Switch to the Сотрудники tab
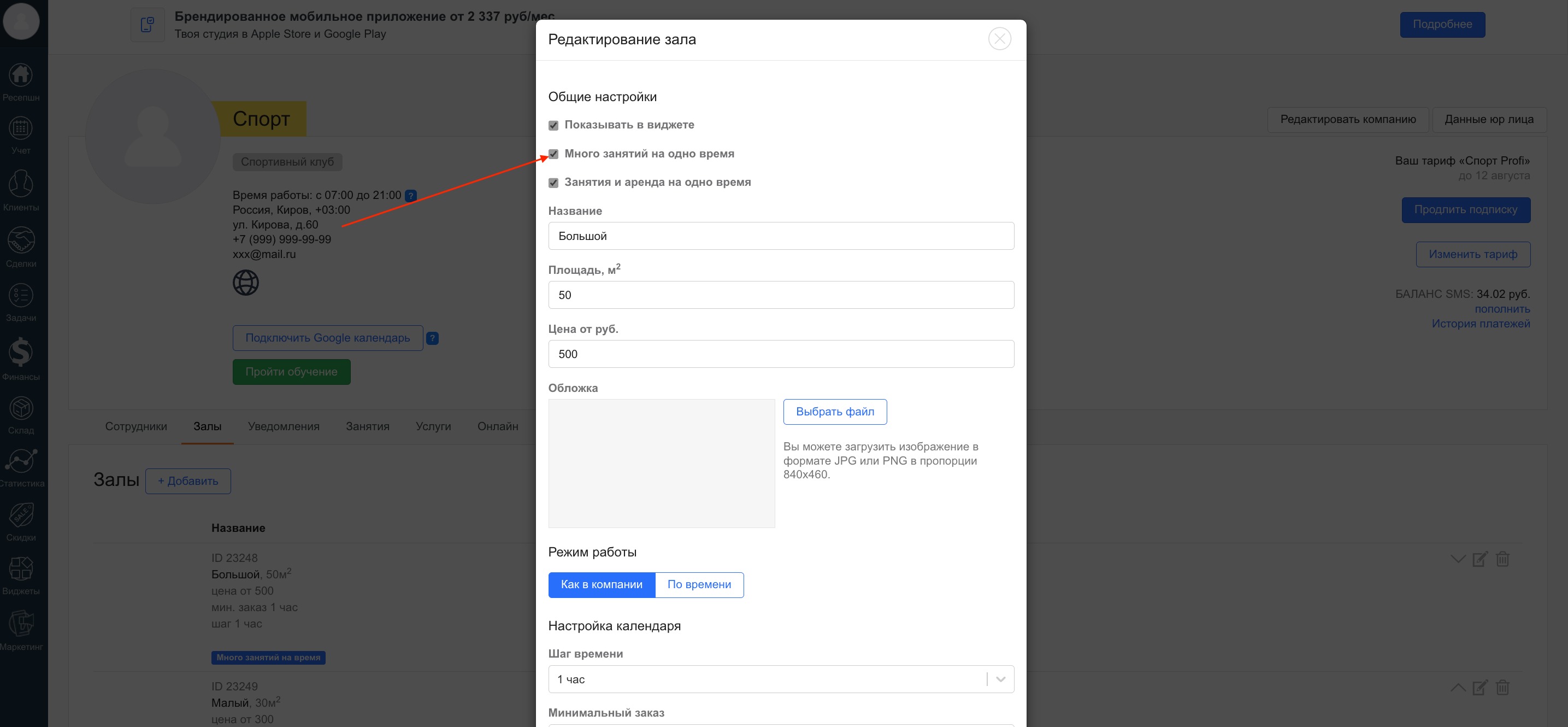The image size is (1568, 727). [135, 426]
